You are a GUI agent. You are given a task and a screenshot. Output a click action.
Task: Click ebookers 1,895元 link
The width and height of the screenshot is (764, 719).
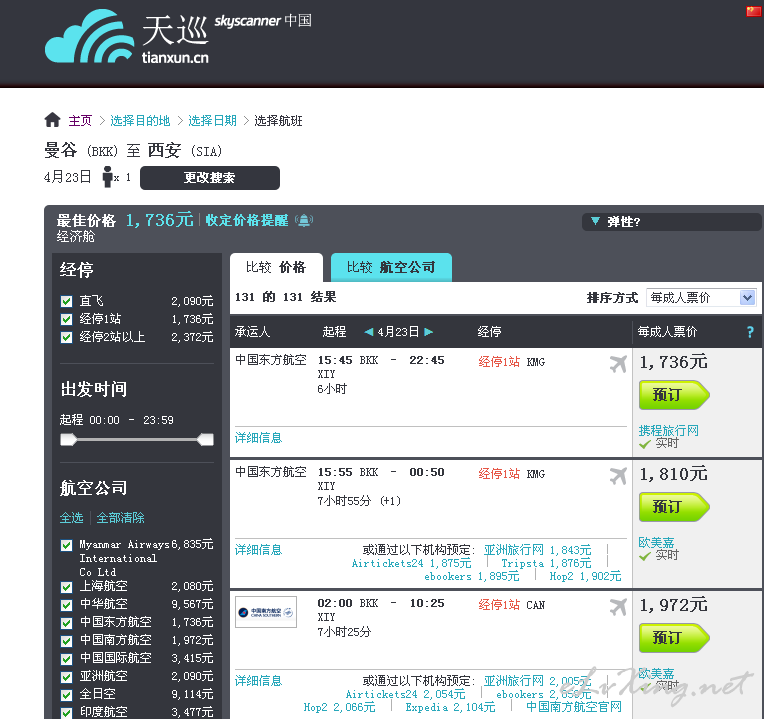(x=472, y=576)
